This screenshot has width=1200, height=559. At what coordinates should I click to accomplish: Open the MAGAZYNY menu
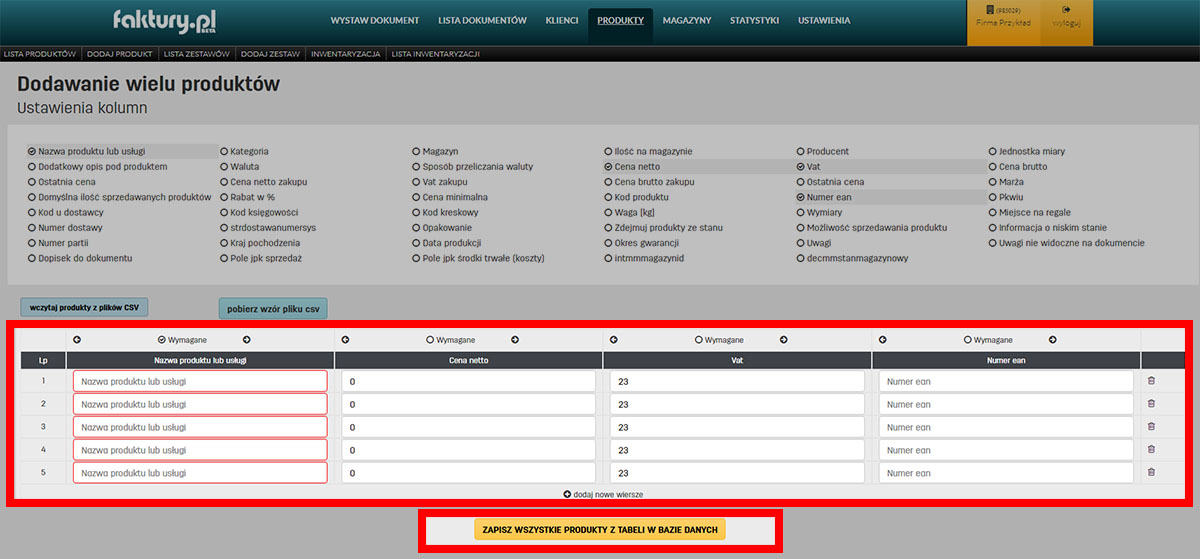tap(686, 21)
